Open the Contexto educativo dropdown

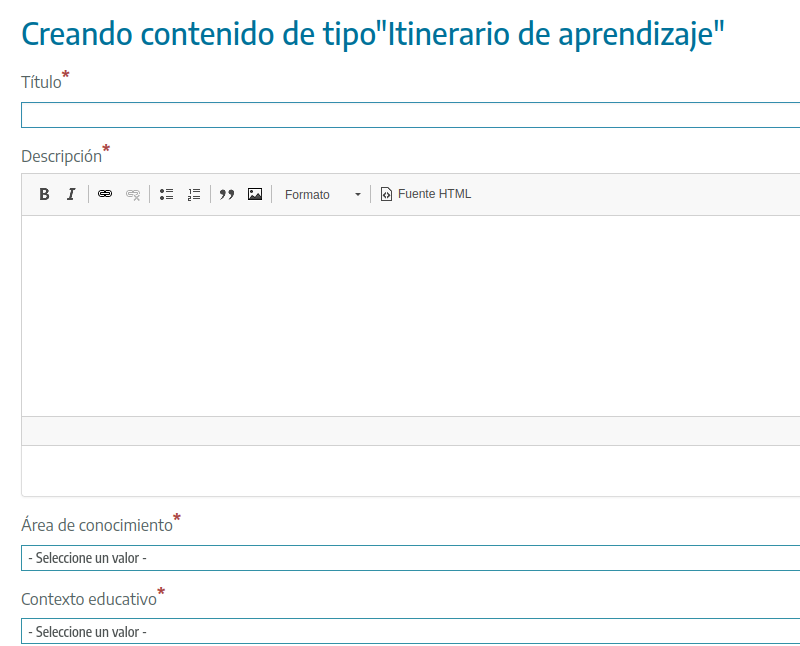tap(410, 632)
